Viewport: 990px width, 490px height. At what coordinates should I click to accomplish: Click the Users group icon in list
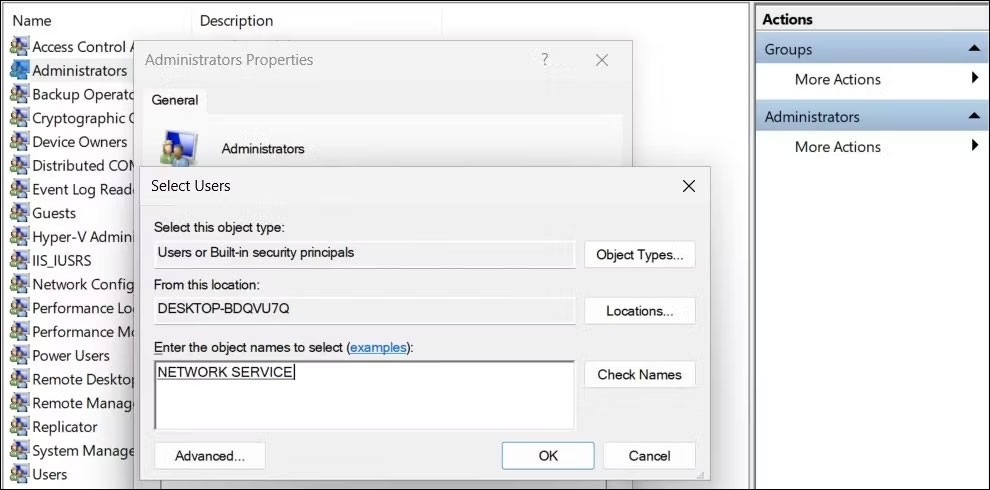pyautogui.click(x=19, y=474)
